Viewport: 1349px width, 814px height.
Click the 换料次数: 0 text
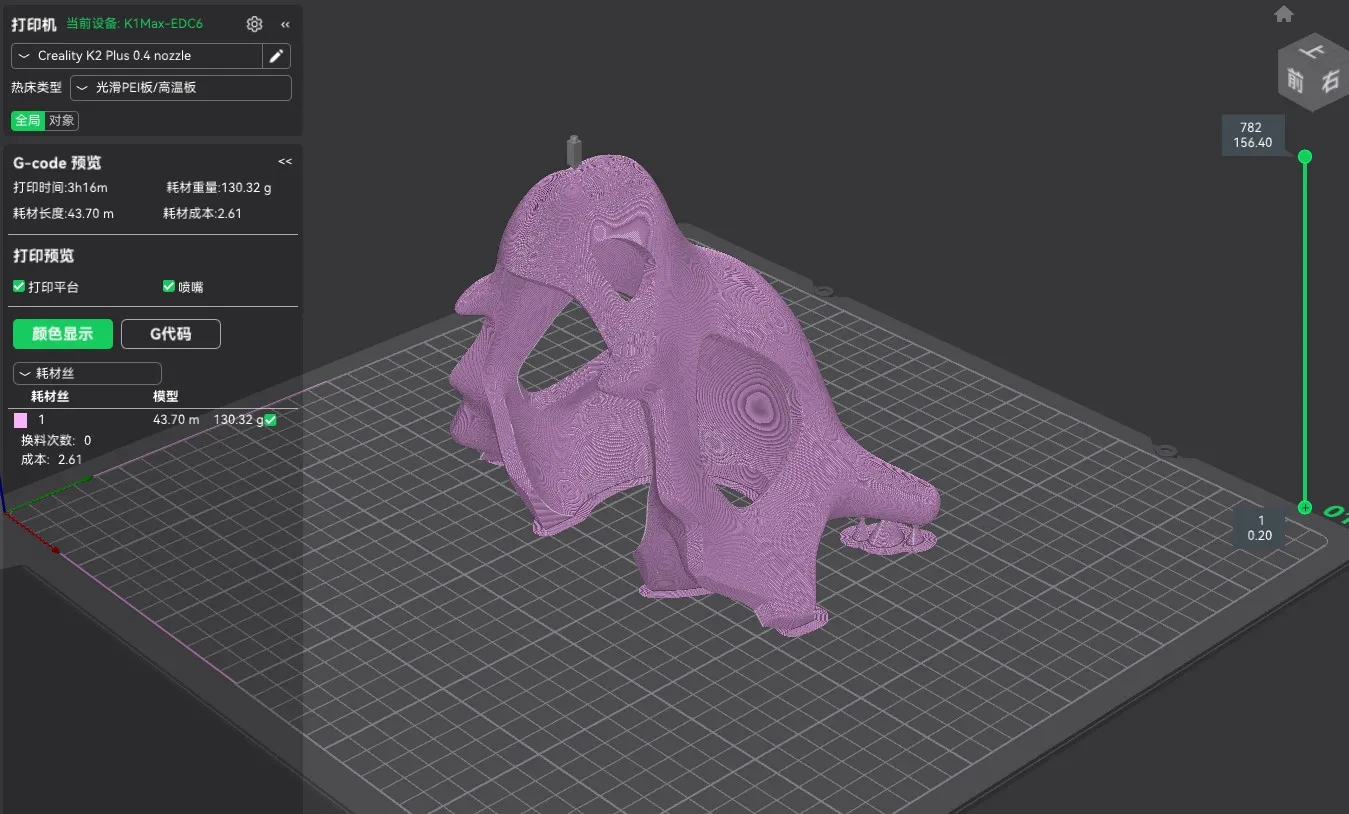56,441
